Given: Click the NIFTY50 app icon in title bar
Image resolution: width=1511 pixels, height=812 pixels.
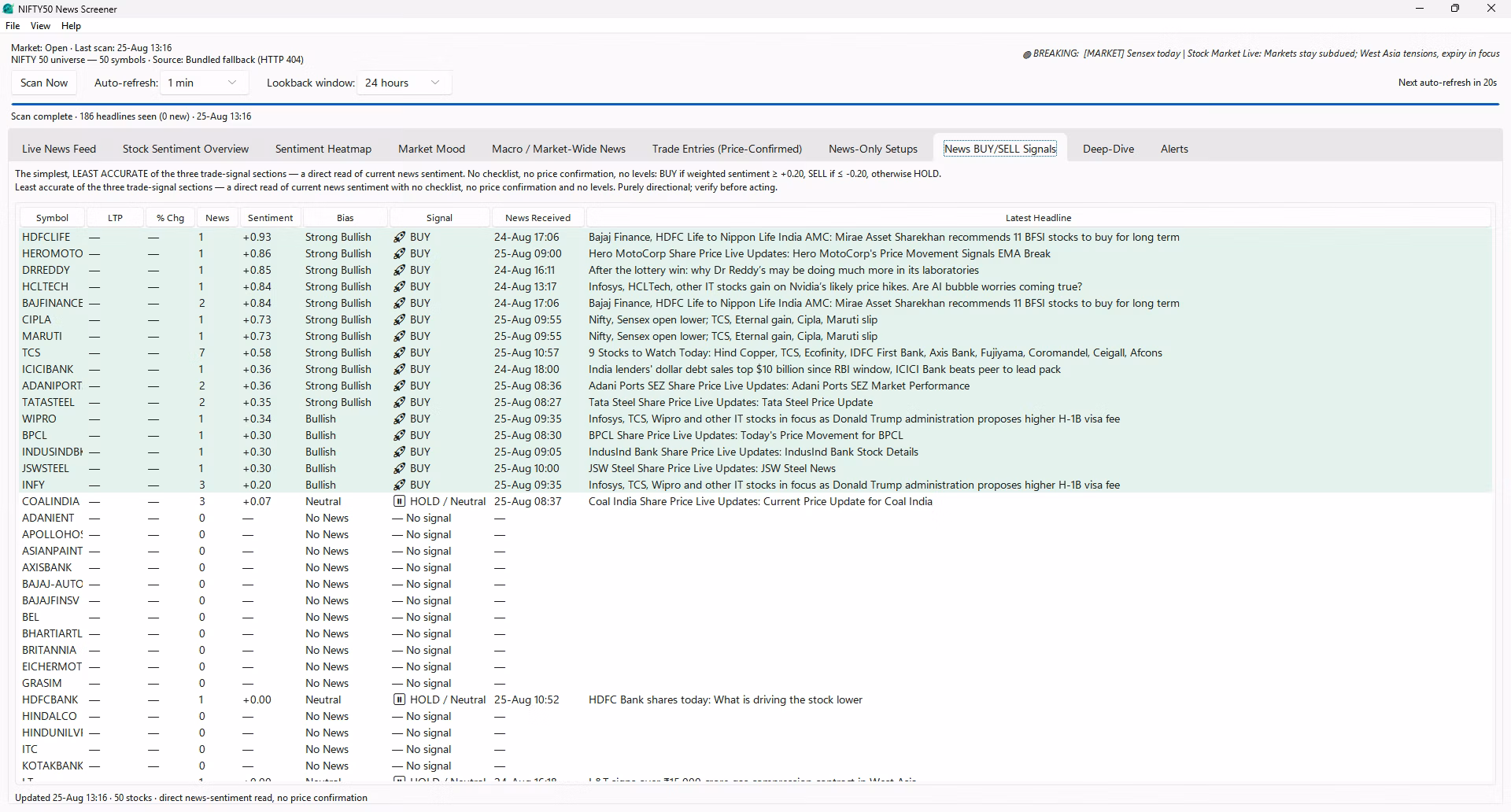Looking at the screenshot, I should pos(9,9).
